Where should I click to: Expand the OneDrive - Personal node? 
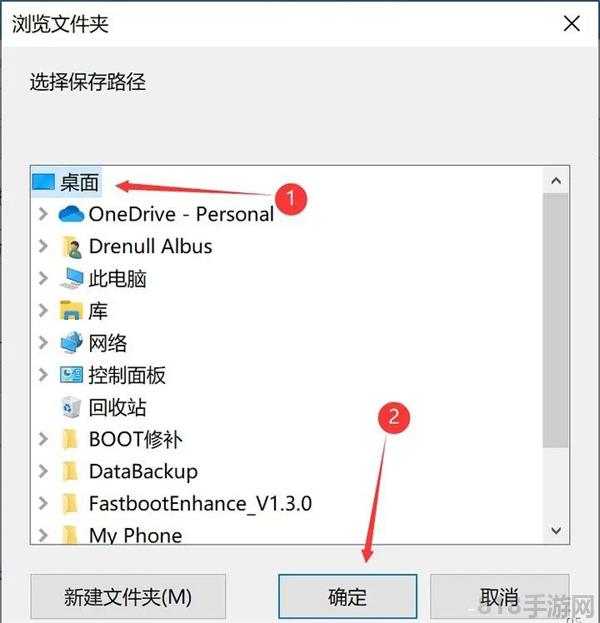pyautogui.click(x=42, y=214)
